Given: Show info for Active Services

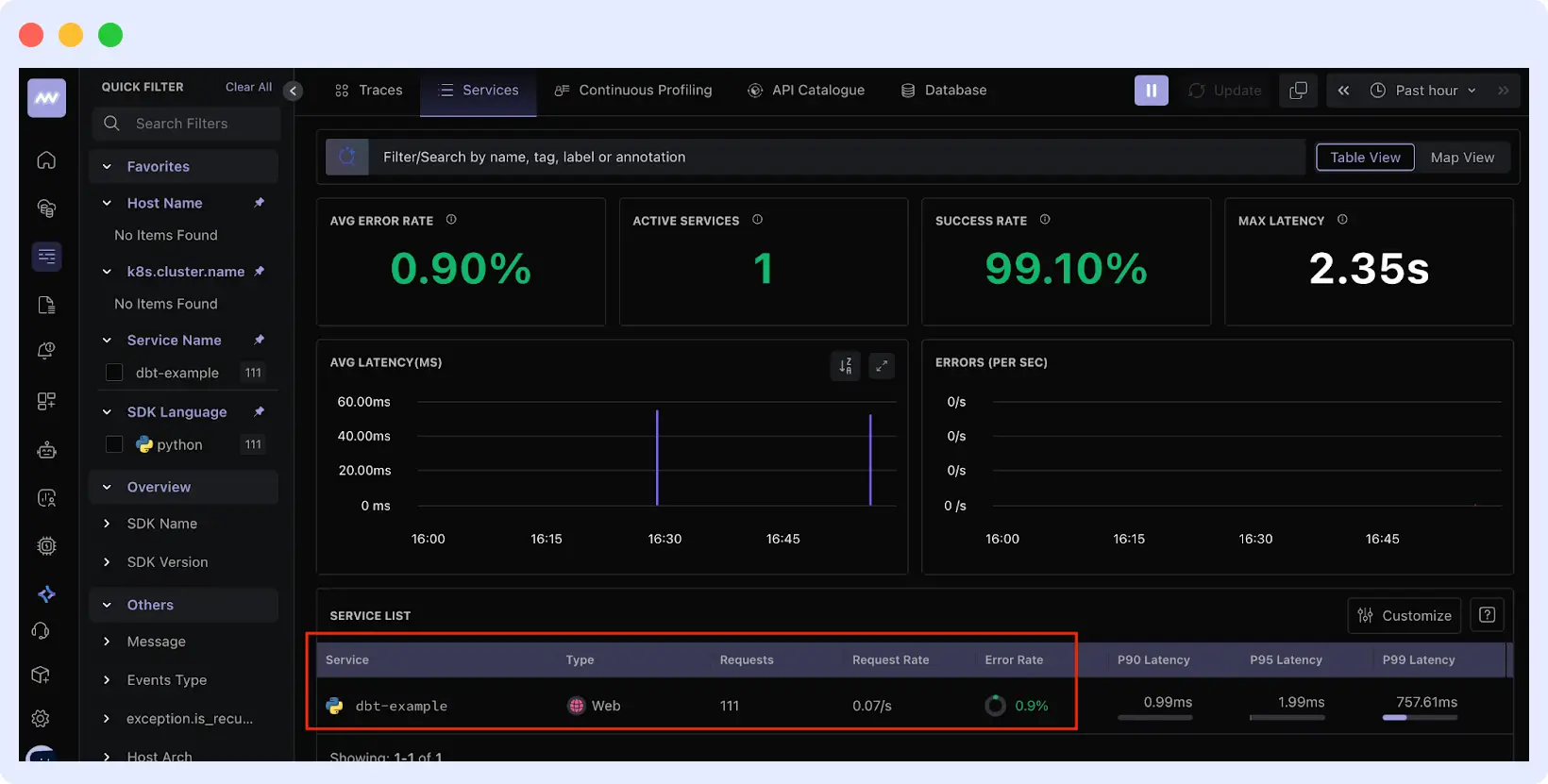Looking at the screenshot, I should 757,220.
